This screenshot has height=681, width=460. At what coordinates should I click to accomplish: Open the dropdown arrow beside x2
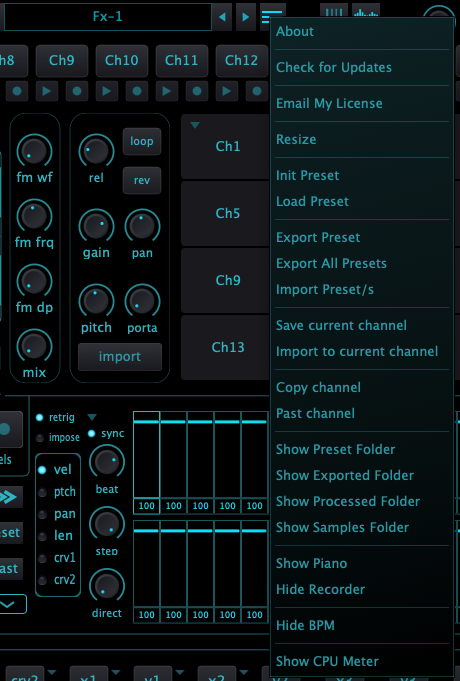244,673
